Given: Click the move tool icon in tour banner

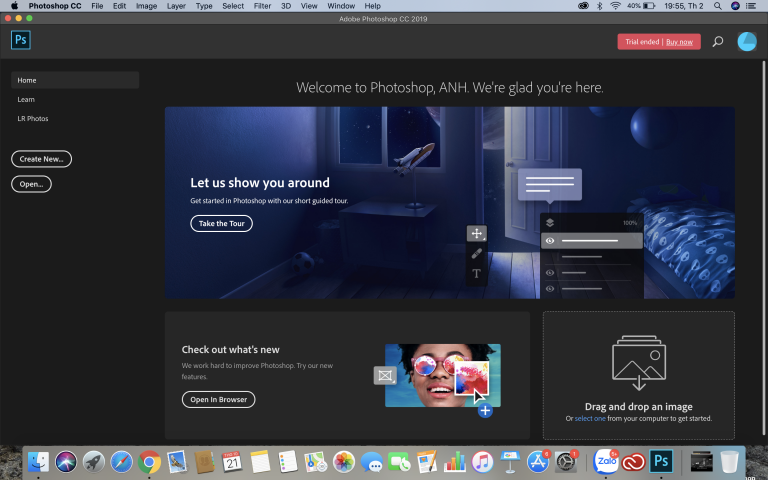Looking at the screenshot, I should (477, 234).
